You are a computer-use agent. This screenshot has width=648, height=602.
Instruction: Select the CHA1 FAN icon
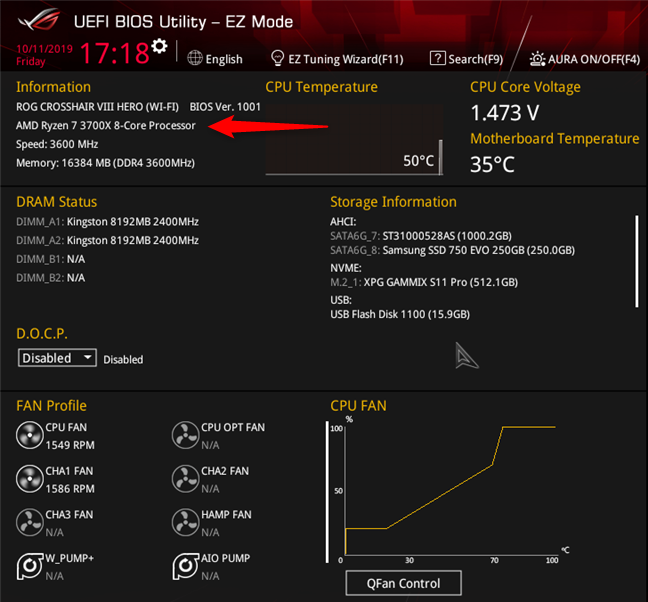point(30,479)
